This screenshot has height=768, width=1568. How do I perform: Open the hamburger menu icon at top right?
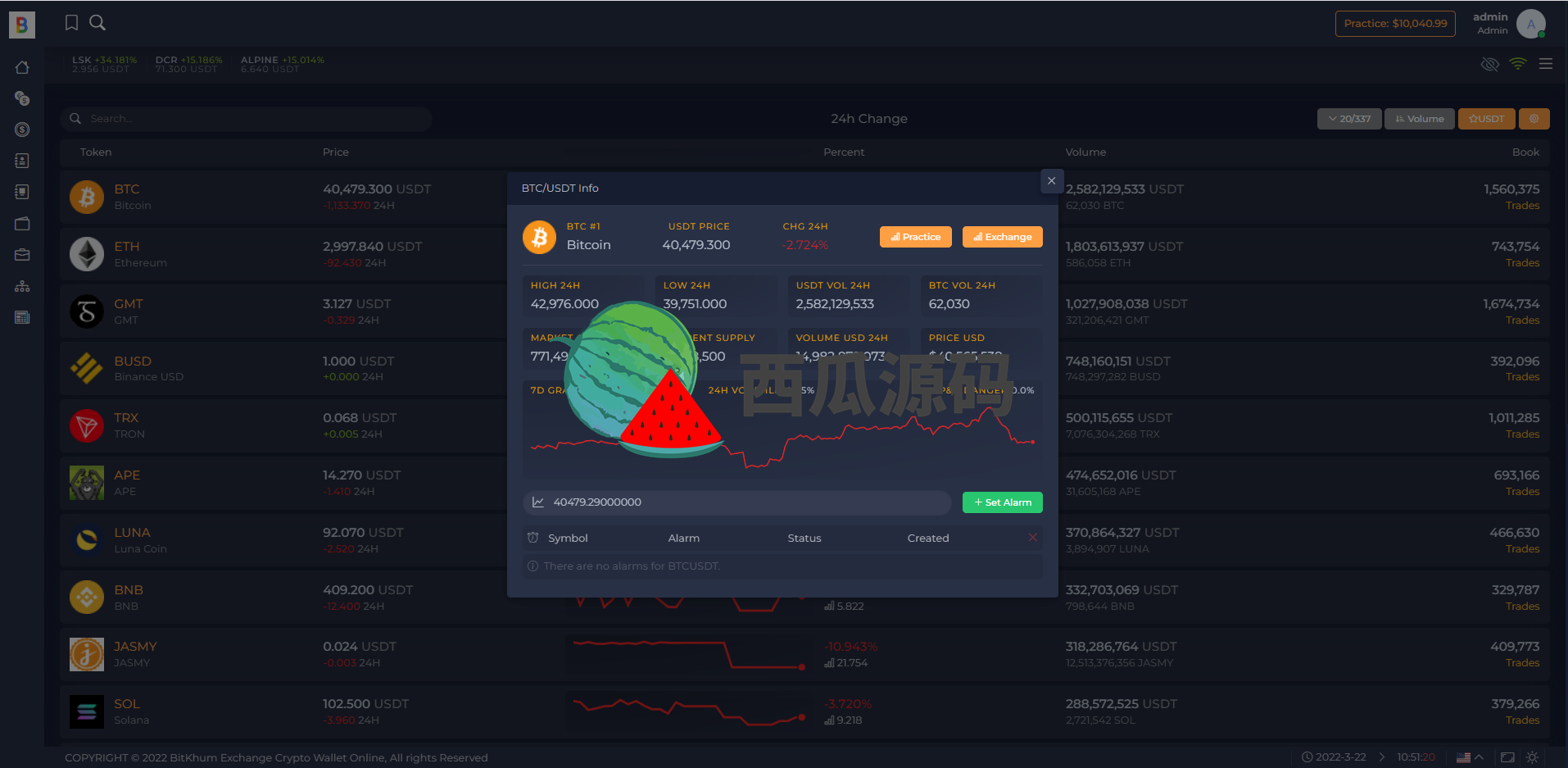tap(1546, 64)
